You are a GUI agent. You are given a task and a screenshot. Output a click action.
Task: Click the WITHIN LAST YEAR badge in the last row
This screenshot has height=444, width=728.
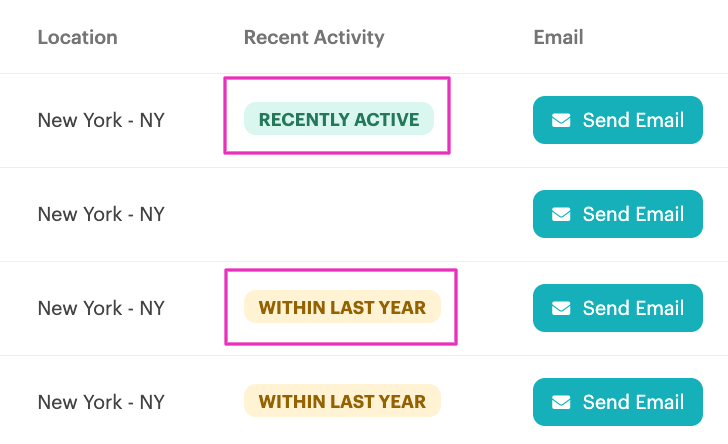[x=342, y=402]
